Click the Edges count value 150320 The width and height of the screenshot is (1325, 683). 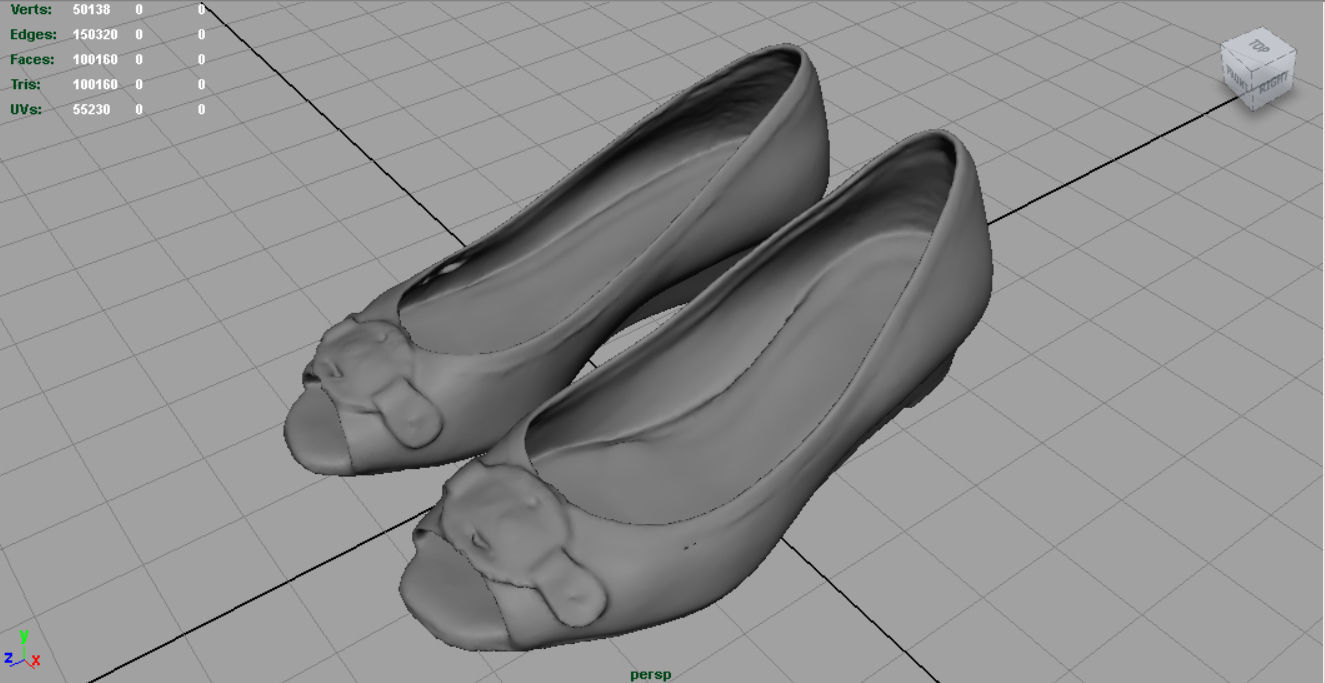click(95, 34)
